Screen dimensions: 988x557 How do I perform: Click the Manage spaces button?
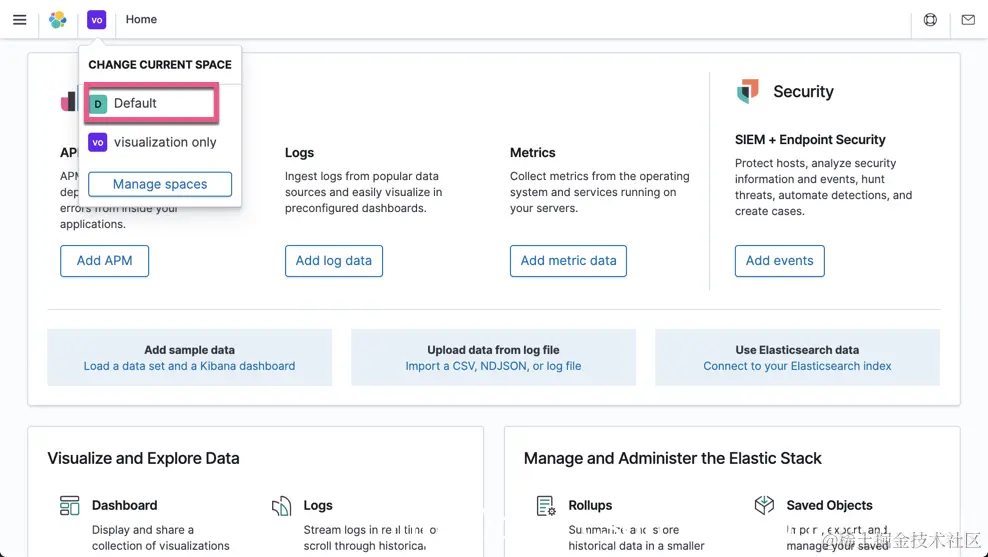click(x=160, y=184)
